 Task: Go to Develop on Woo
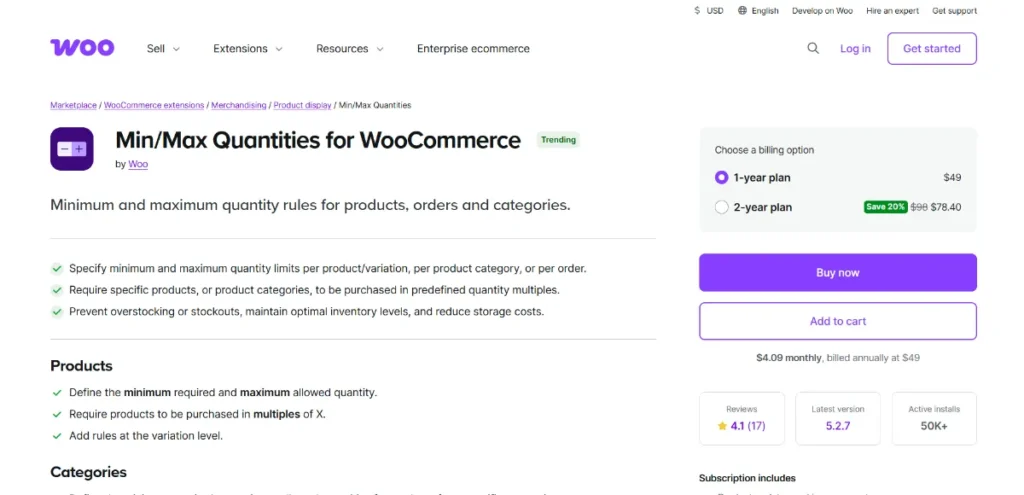point(822,11)
